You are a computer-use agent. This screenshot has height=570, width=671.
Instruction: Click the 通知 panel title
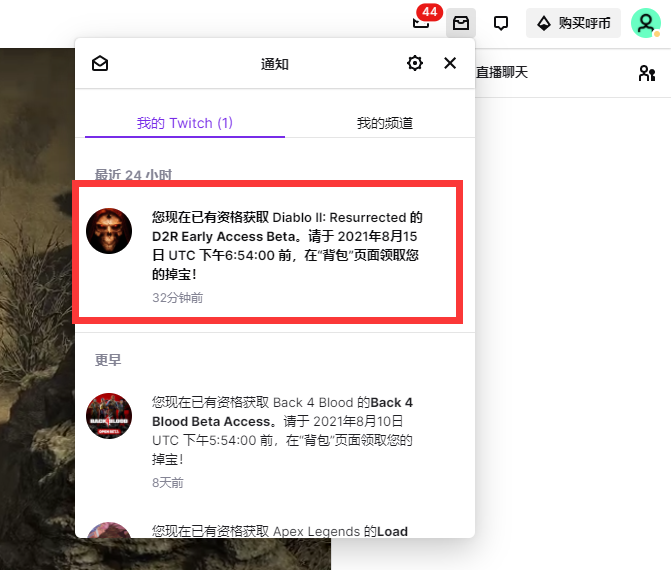click(275, 64)
